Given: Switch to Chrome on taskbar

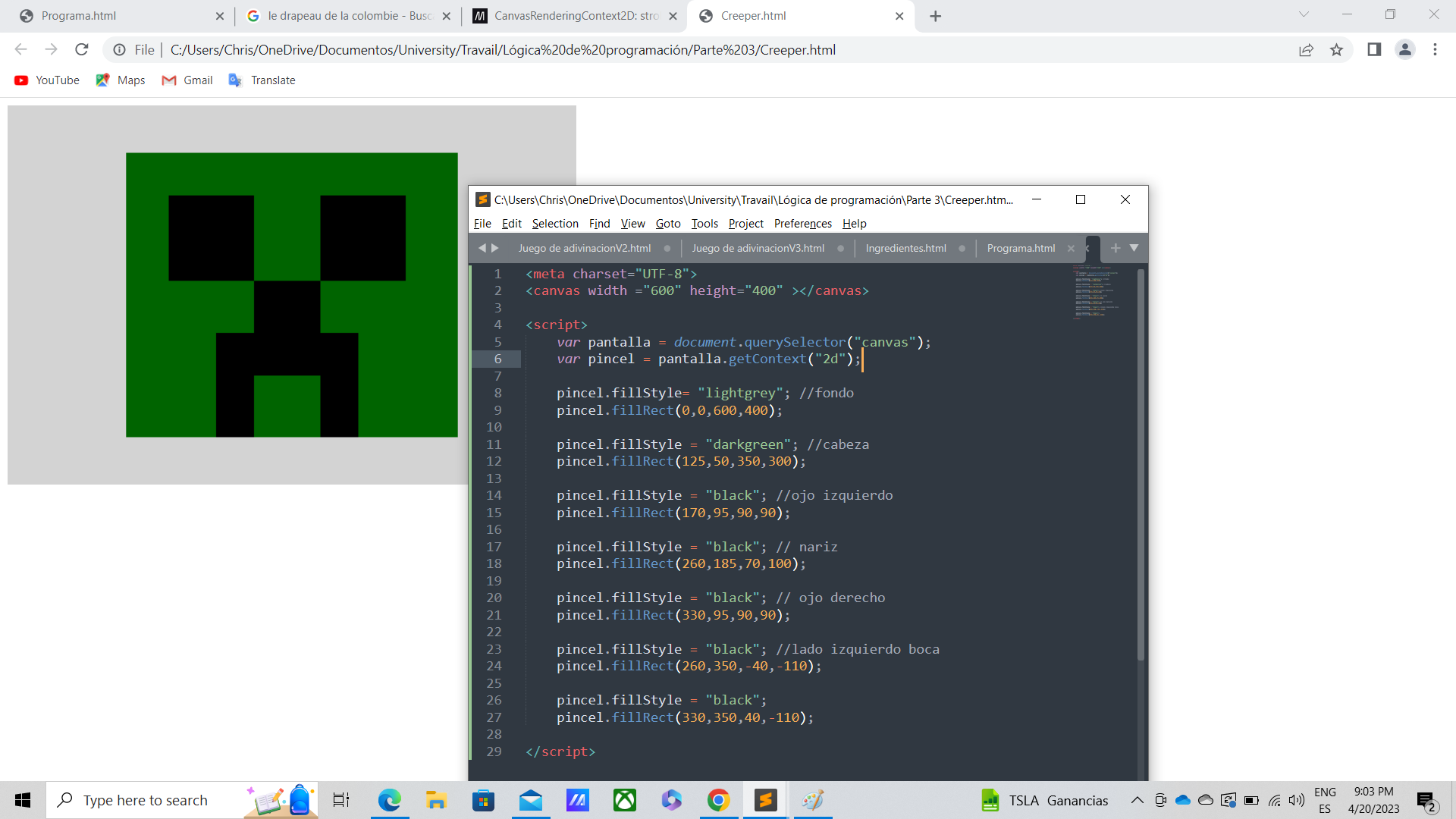Looking at the screenshot, I should (x=718, y=800).
